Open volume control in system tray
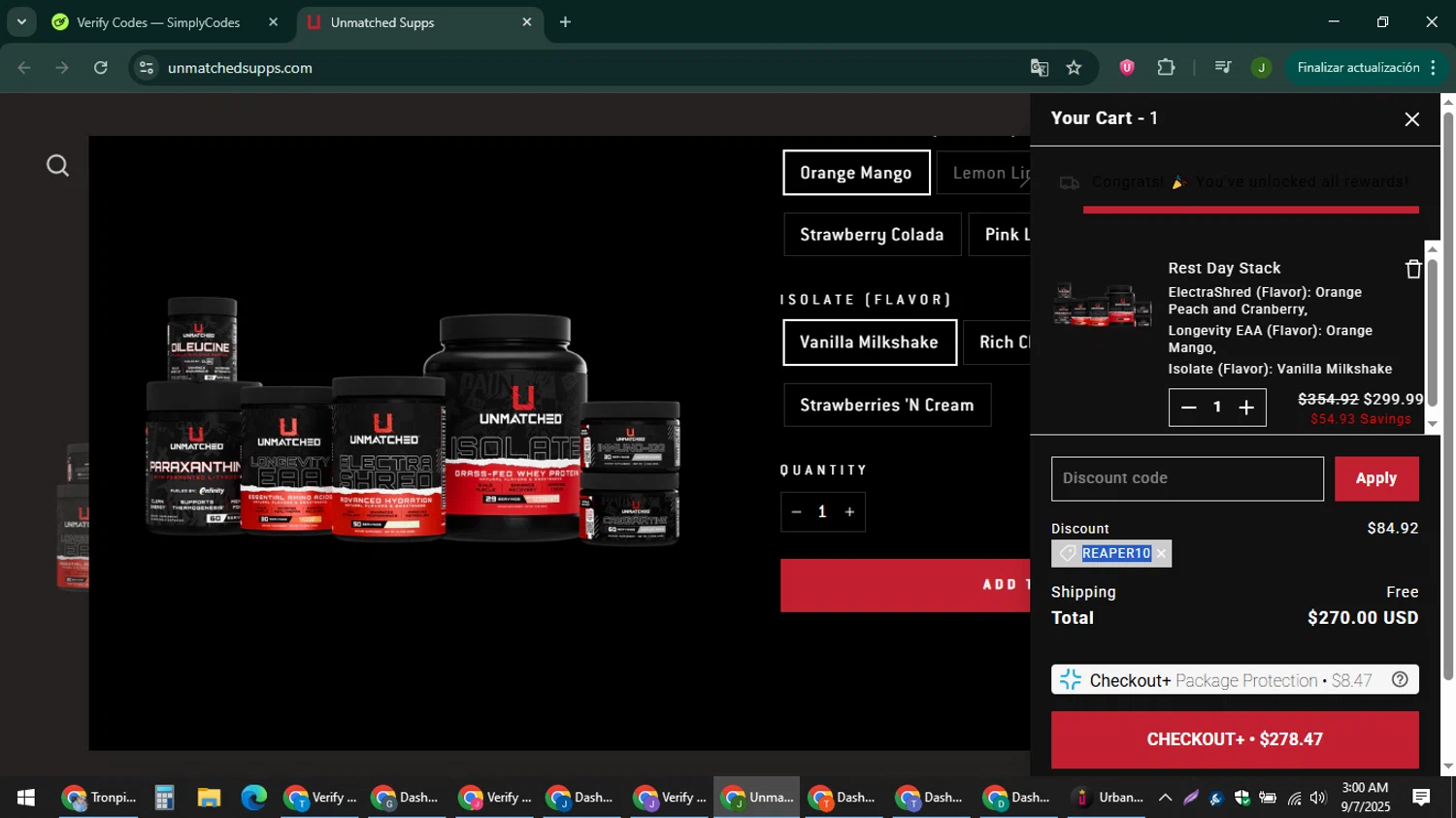Viewport: 1456px width, 818px height. 1317,798
